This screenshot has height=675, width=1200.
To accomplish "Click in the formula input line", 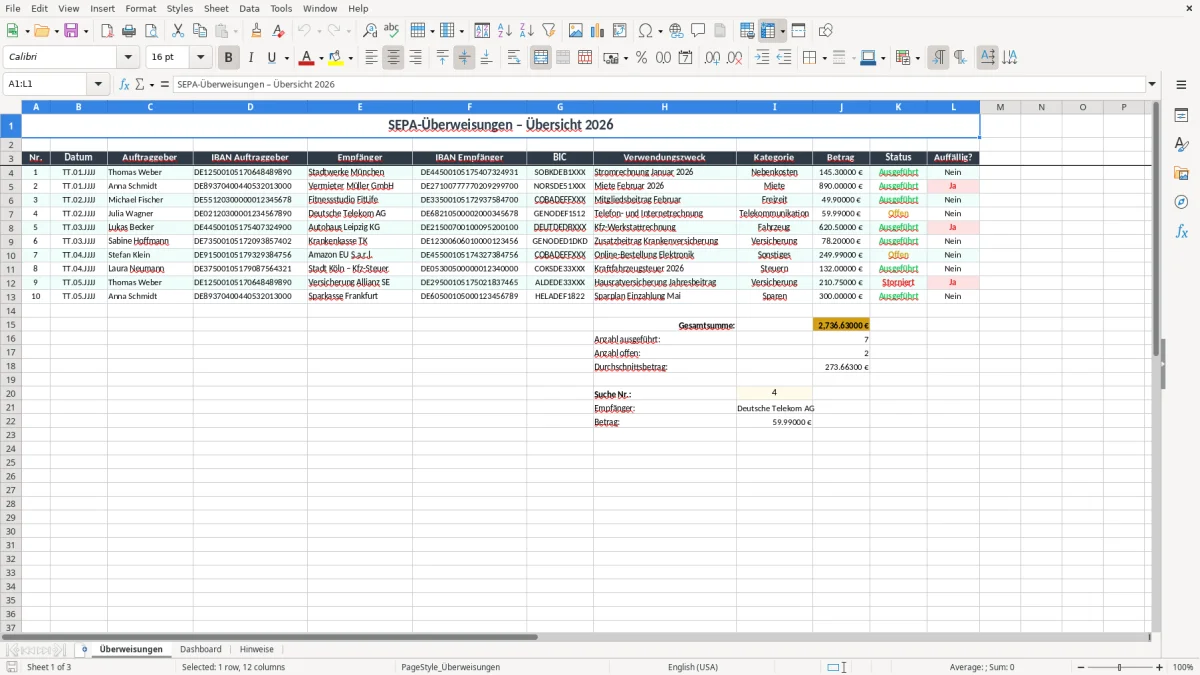I will tap(659, 84).
